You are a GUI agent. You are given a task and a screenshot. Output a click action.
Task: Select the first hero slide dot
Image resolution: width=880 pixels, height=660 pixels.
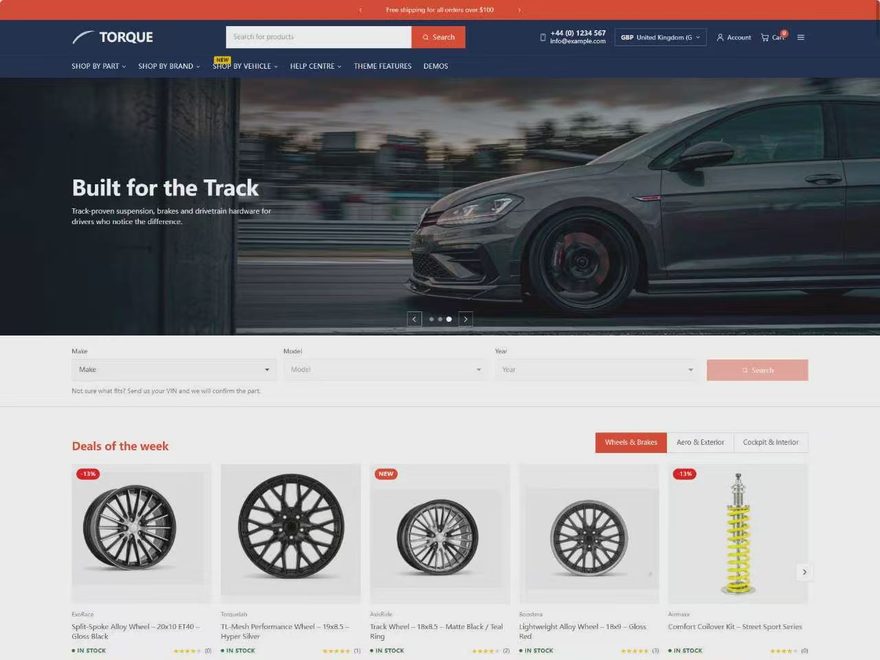point(432,319)
